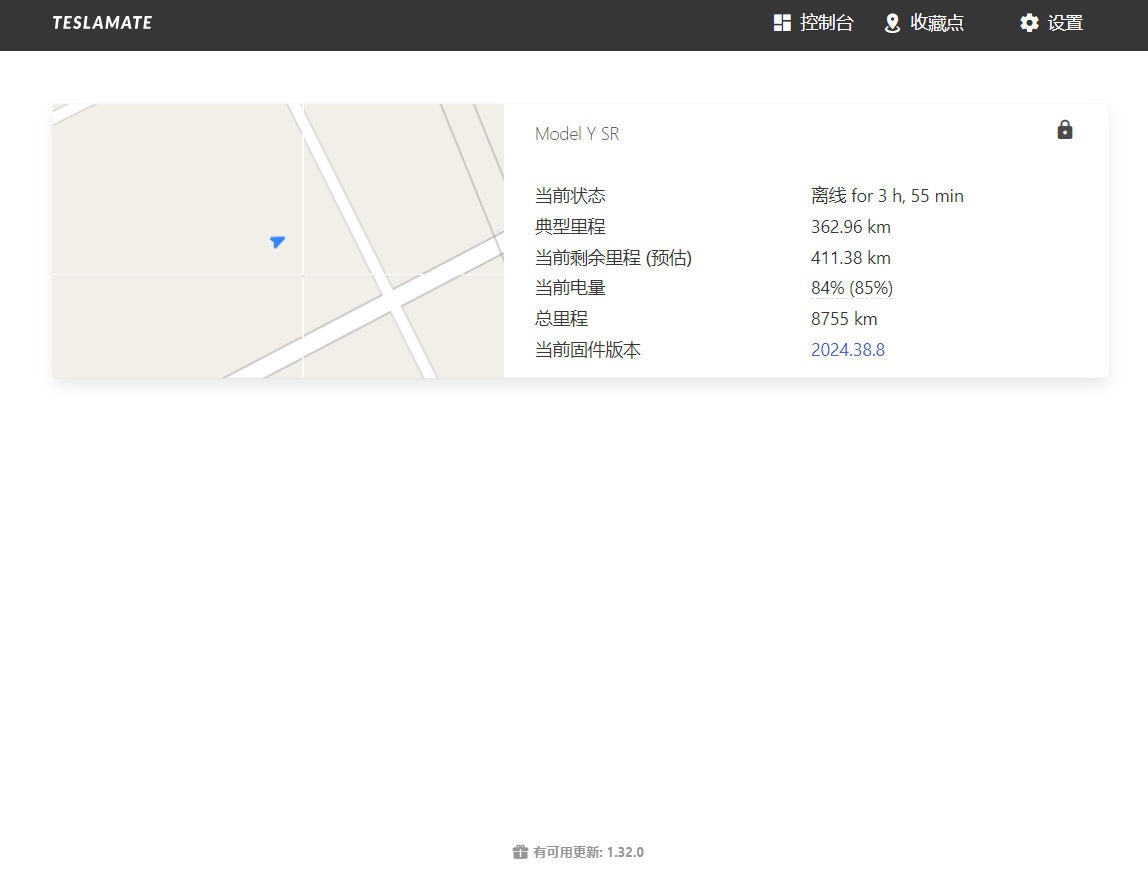This screenshot has width=1148, height=871.
Task: Click the 离线 for 3 h, 55 min status
Action: pos(887,196)
